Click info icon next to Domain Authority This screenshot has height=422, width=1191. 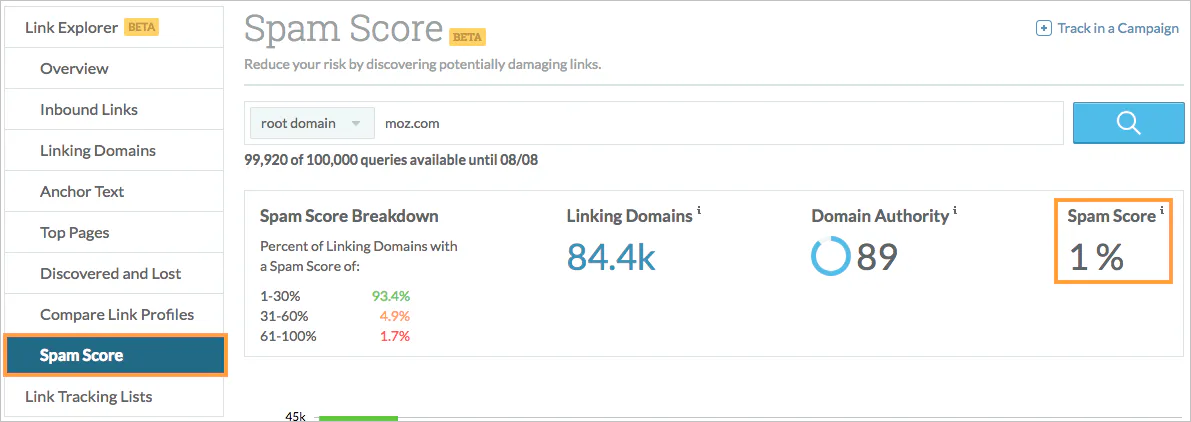[956, 210]
